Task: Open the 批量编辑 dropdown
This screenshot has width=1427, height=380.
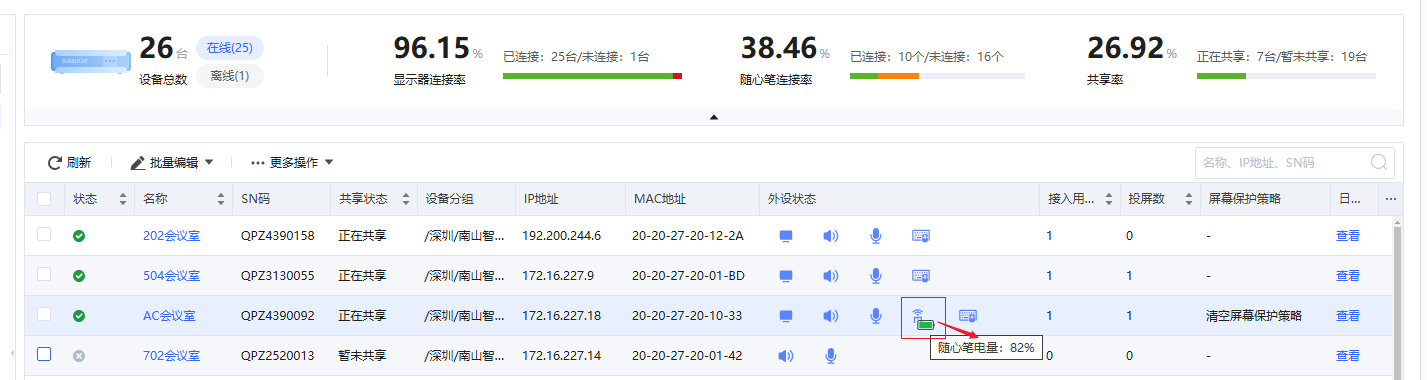Action: pyautogui.click(x=172, y=162)
